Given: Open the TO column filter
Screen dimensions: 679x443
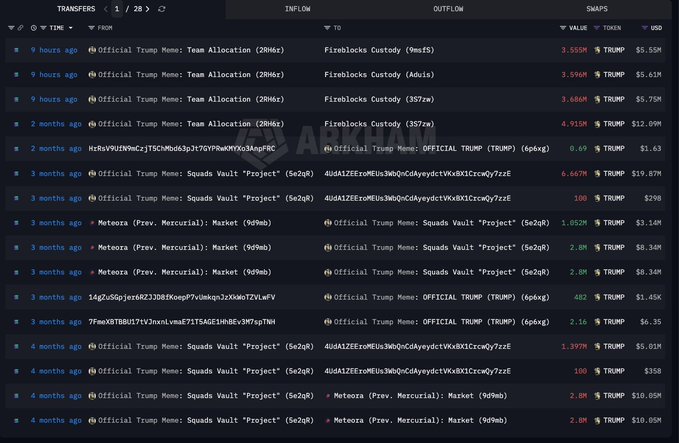Looking at the screenshot, I should (x=327, y=28).
